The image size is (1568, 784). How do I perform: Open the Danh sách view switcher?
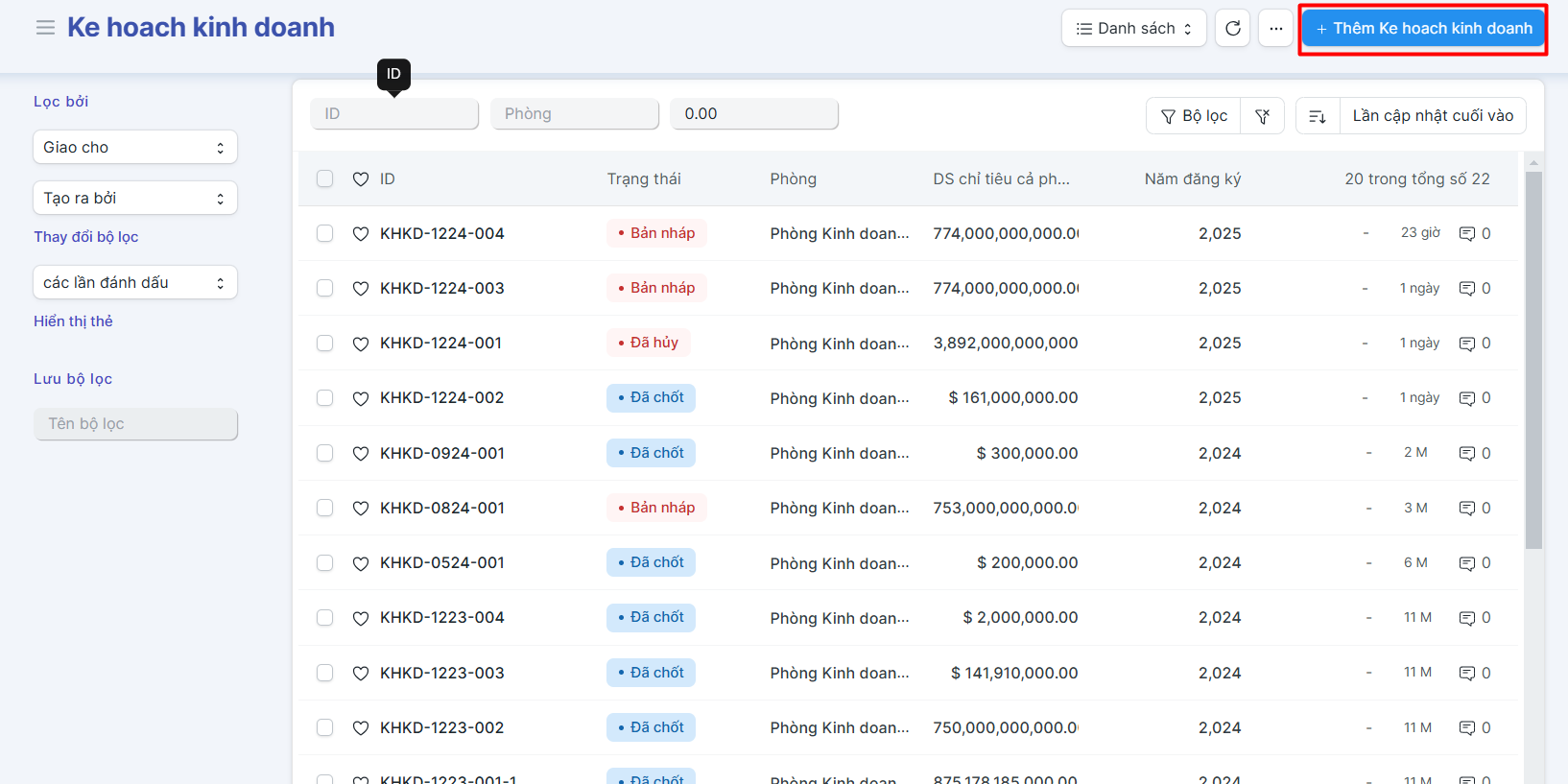[x=1133, y=29]
